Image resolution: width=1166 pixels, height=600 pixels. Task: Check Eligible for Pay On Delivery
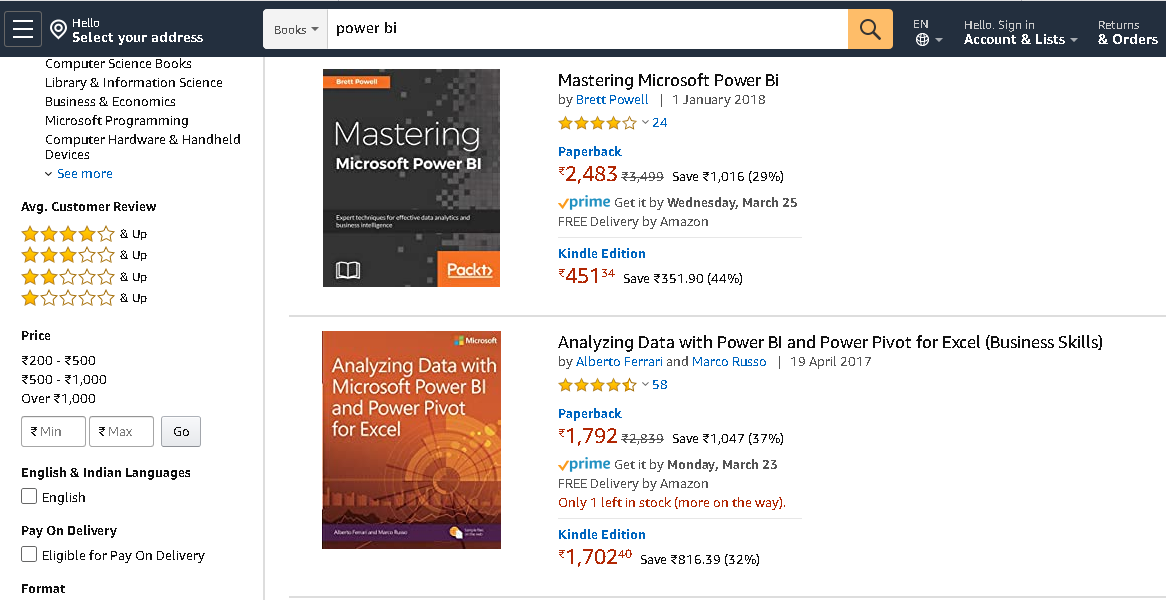(29, 554)
